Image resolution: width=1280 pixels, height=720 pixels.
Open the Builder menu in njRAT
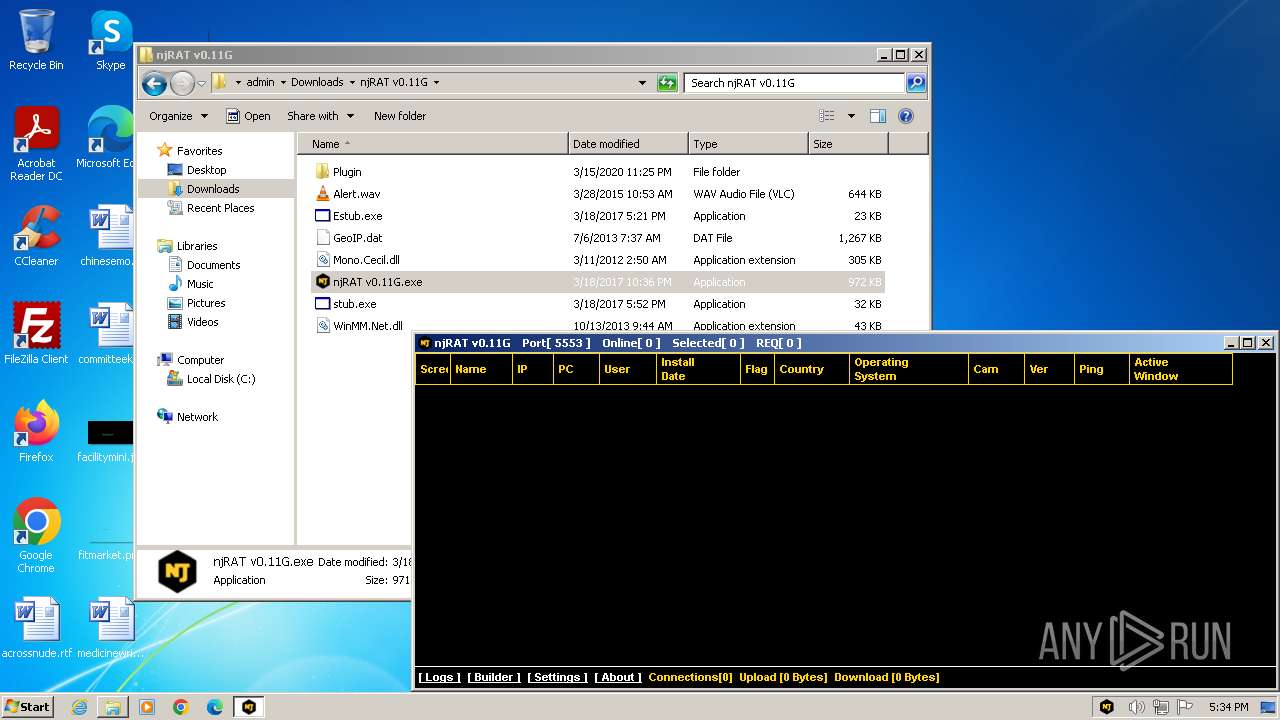494,677
